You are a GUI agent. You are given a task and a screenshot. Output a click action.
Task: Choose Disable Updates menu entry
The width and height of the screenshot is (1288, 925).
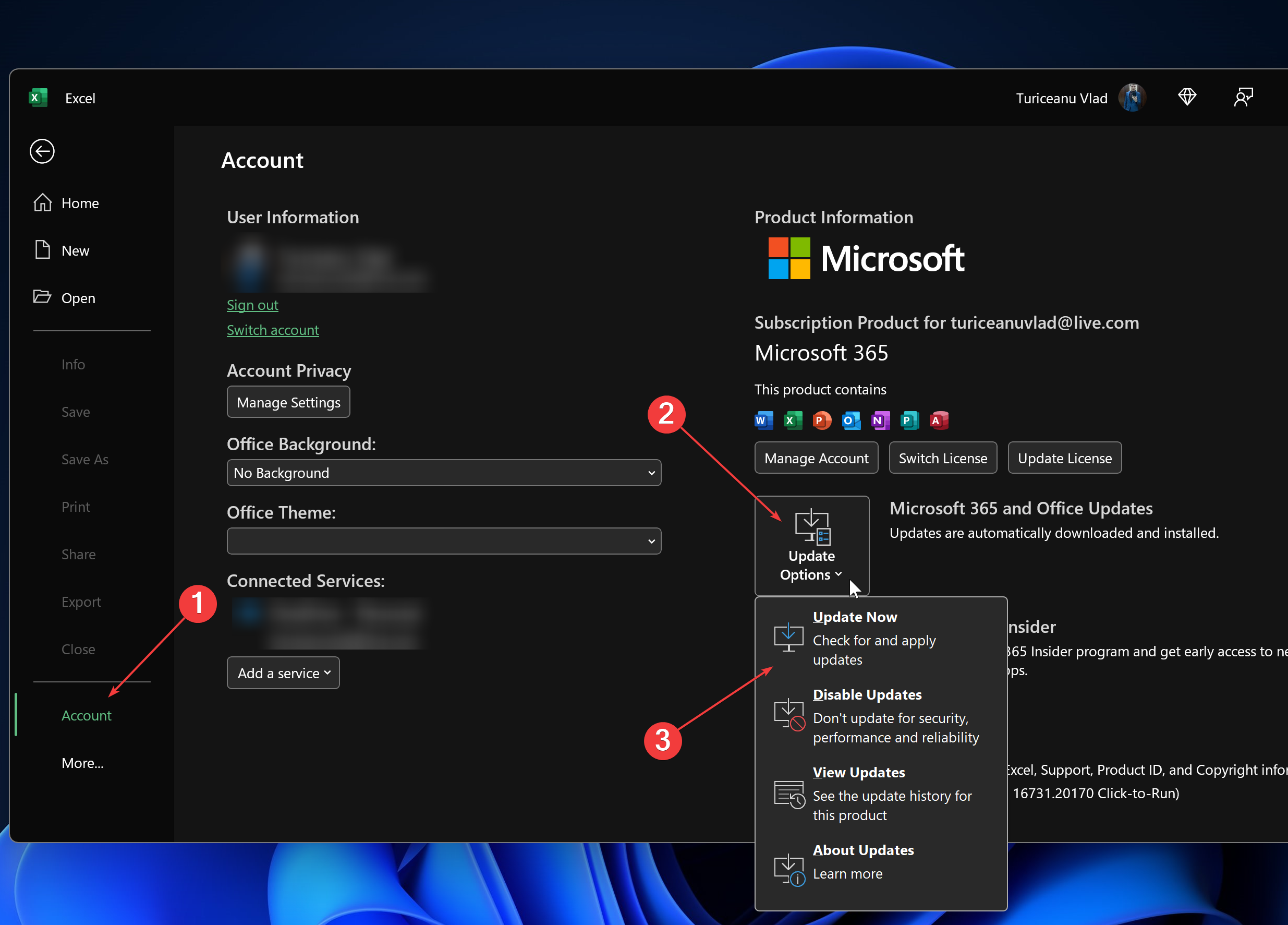coord(880,716)
